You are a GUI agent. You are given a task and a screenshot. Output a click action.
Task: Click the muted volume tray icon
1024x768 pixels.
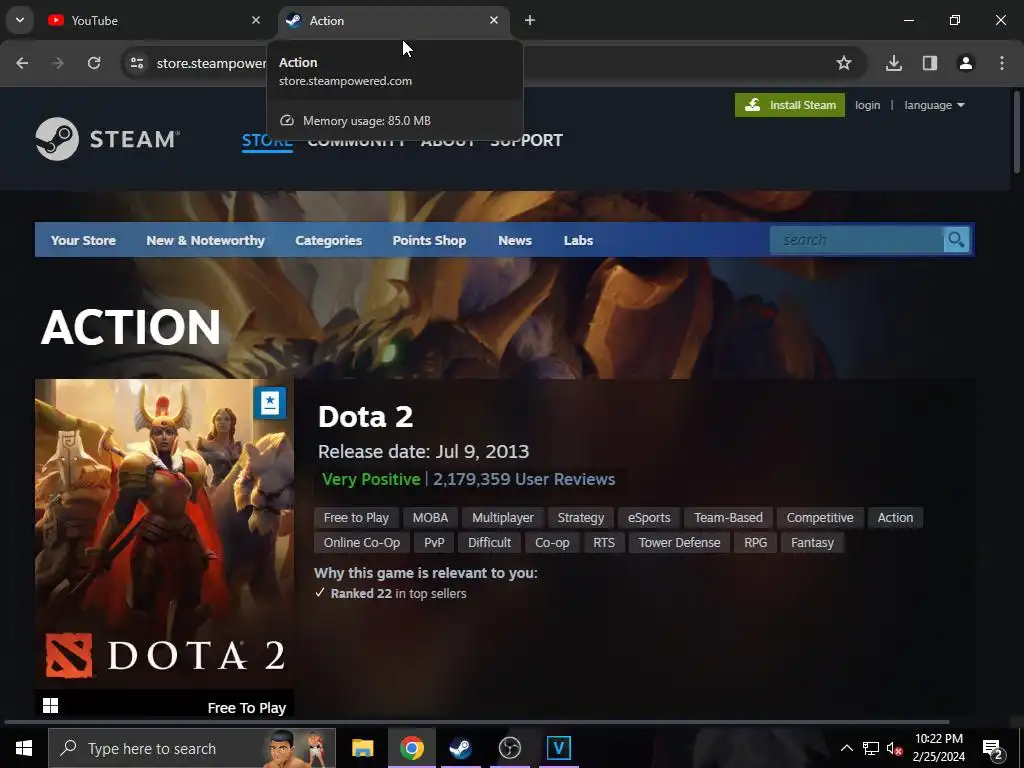[895, 748]
